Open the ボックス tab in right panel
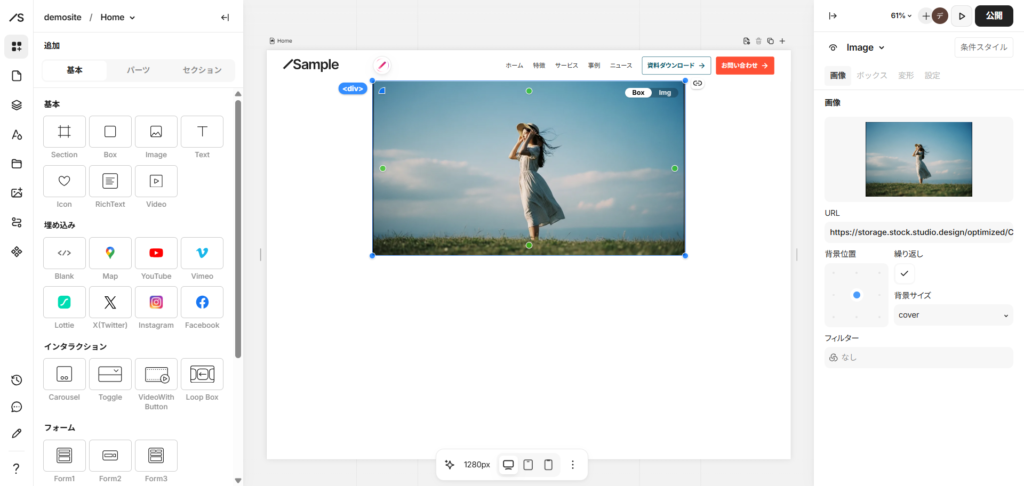 (872, 76)
